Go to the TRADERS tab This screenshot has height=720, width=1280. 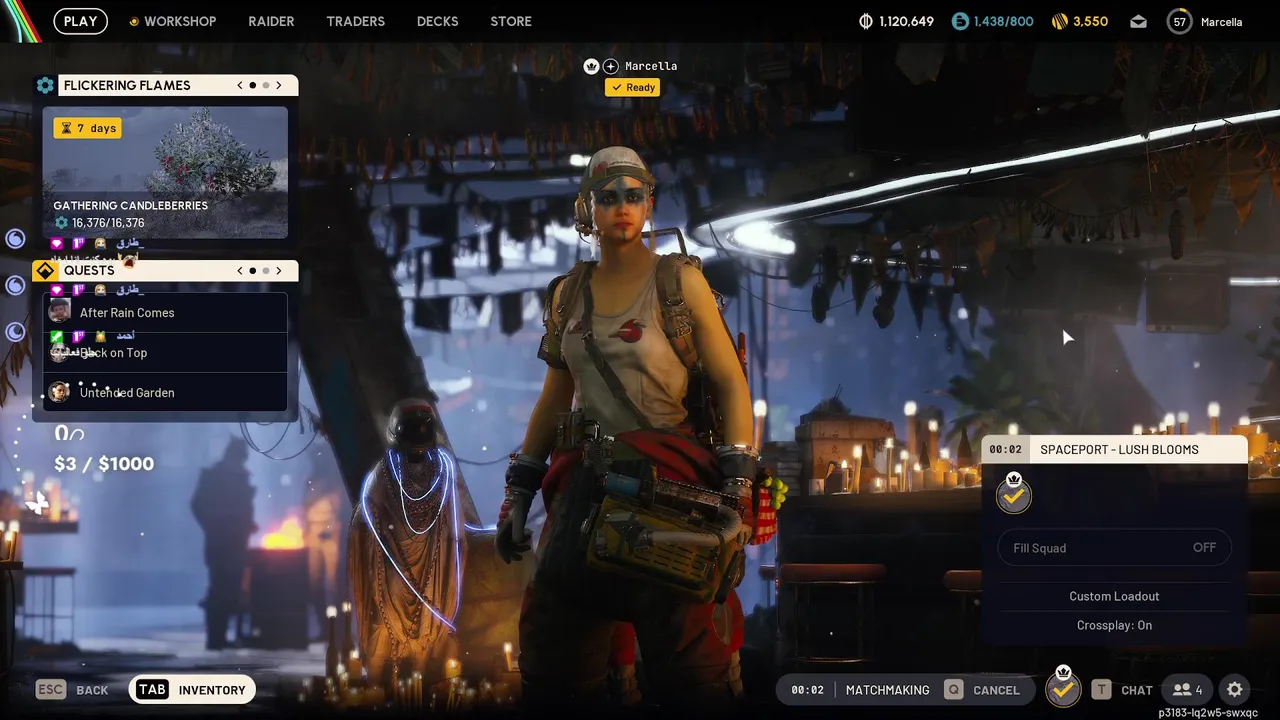click(355, 21)
